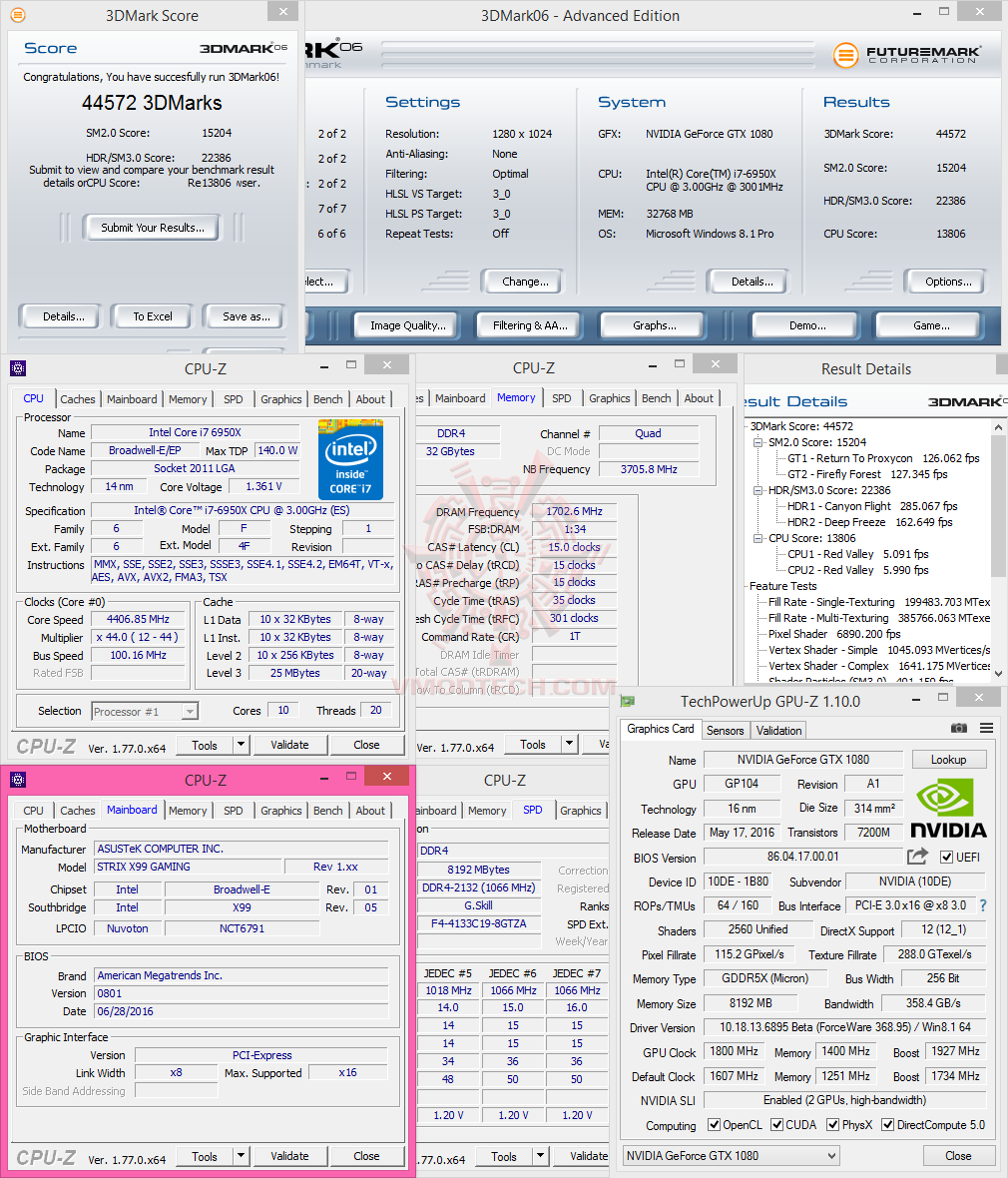The height and width of the screenshot is (1178, 1008).
Task: Open the GPU selection dropdown in GPU-Z
Action: [731, 1155]
